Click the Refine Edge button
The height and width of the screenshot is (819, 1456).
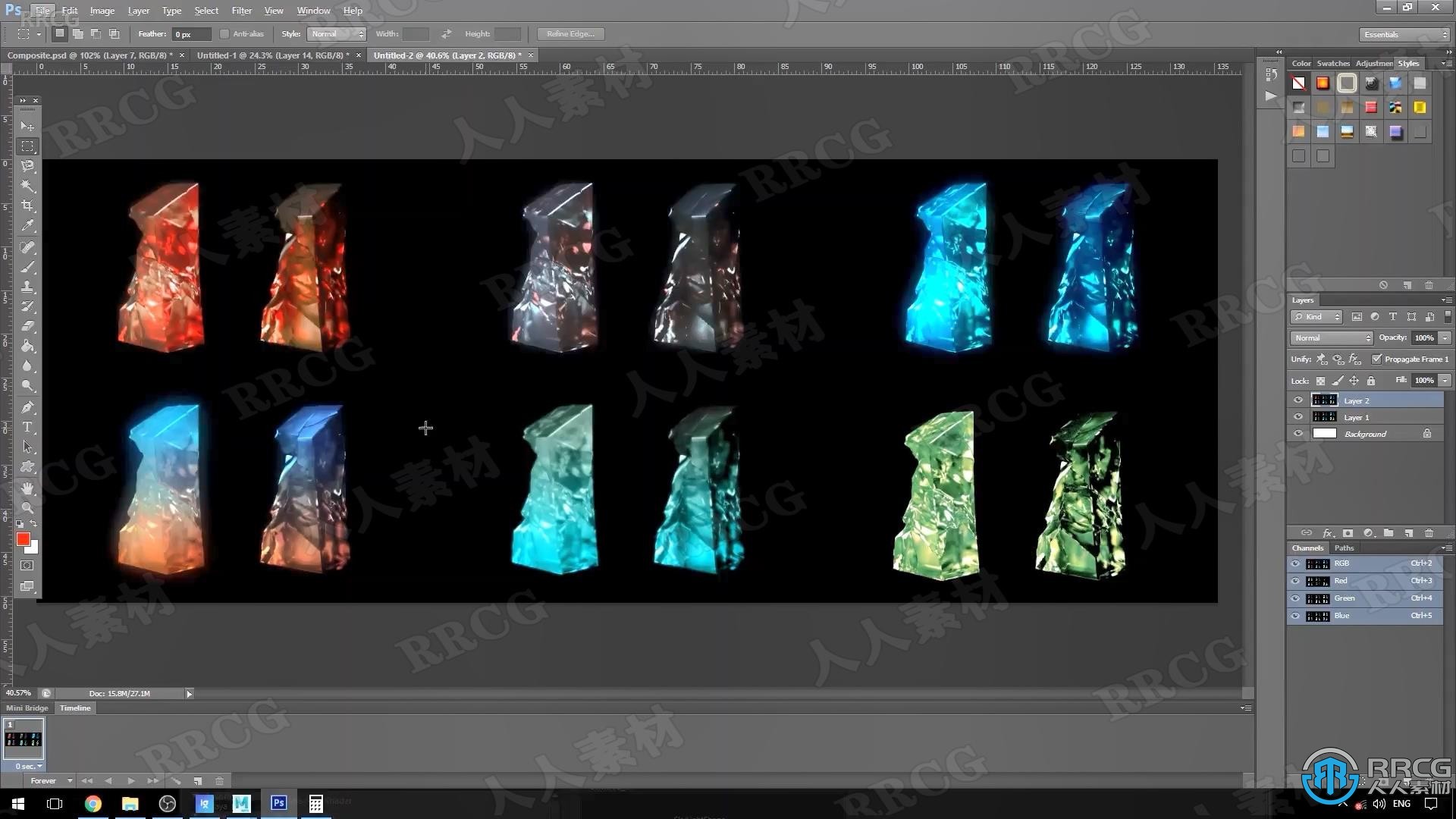click(x=570, y=33)
